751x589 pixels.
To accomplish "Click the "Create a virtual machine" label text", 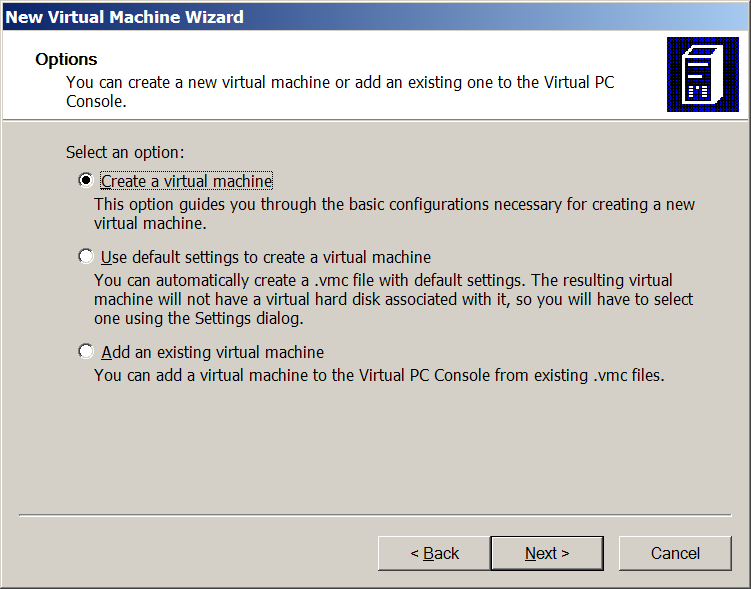I will pos(187,181).
